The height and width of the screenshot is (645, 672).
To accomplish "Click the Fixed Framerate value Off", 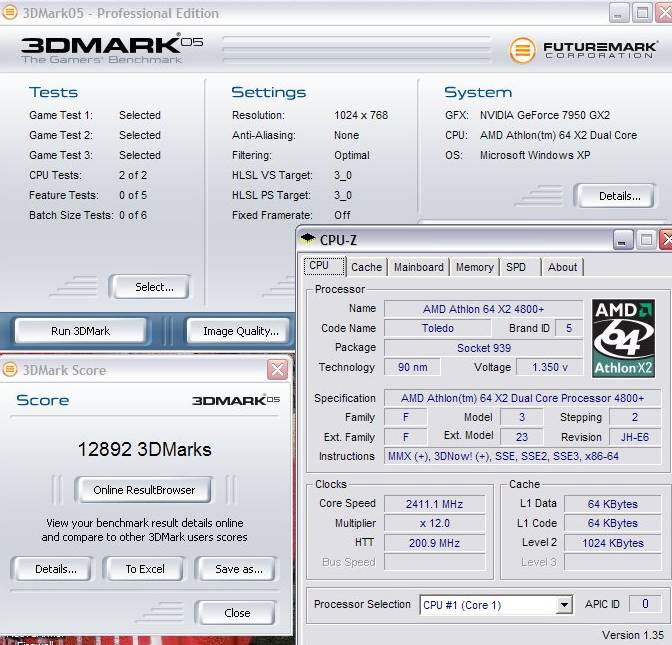I will coord(342,215).
